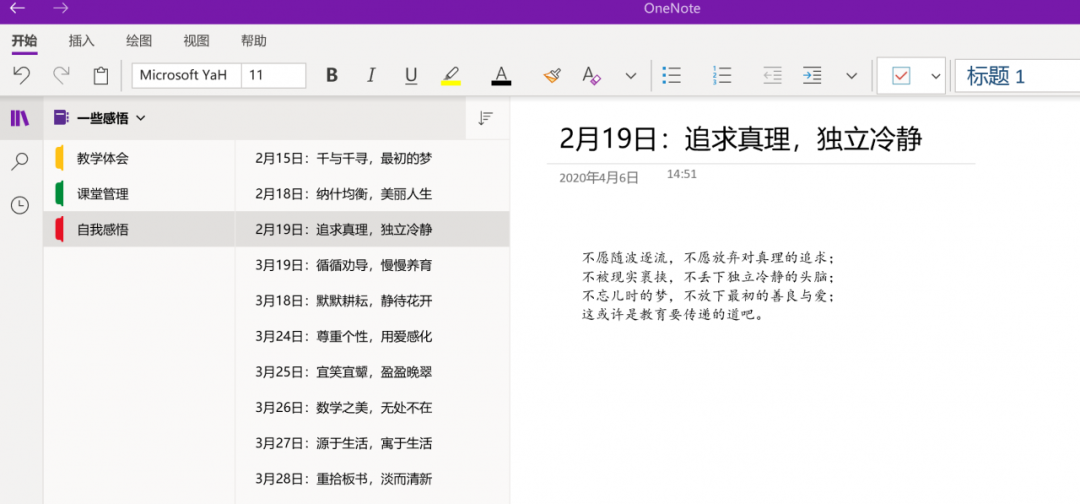Click the back navigation arrow
The height and width of the screenshot is (504, 1080).
tap(17, 8)
